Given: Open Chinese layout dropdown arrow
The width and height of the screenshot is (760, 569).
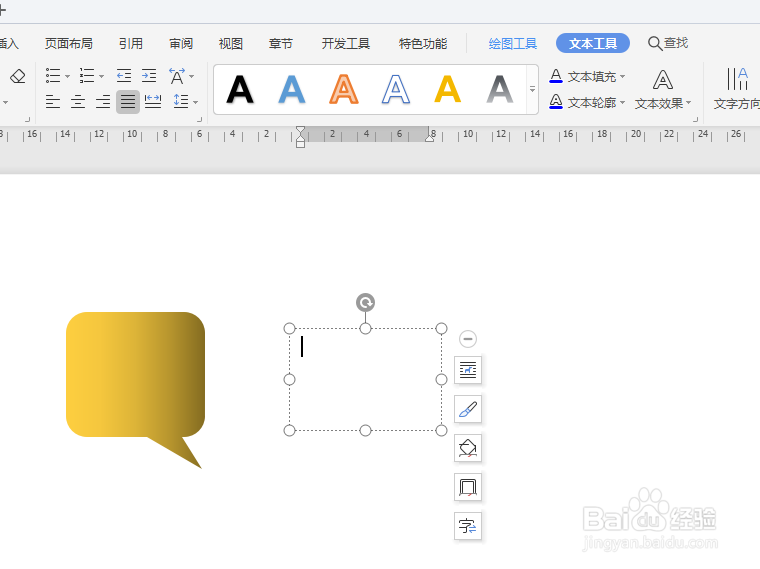Looking at the screenshot, I should click(191, 76).
